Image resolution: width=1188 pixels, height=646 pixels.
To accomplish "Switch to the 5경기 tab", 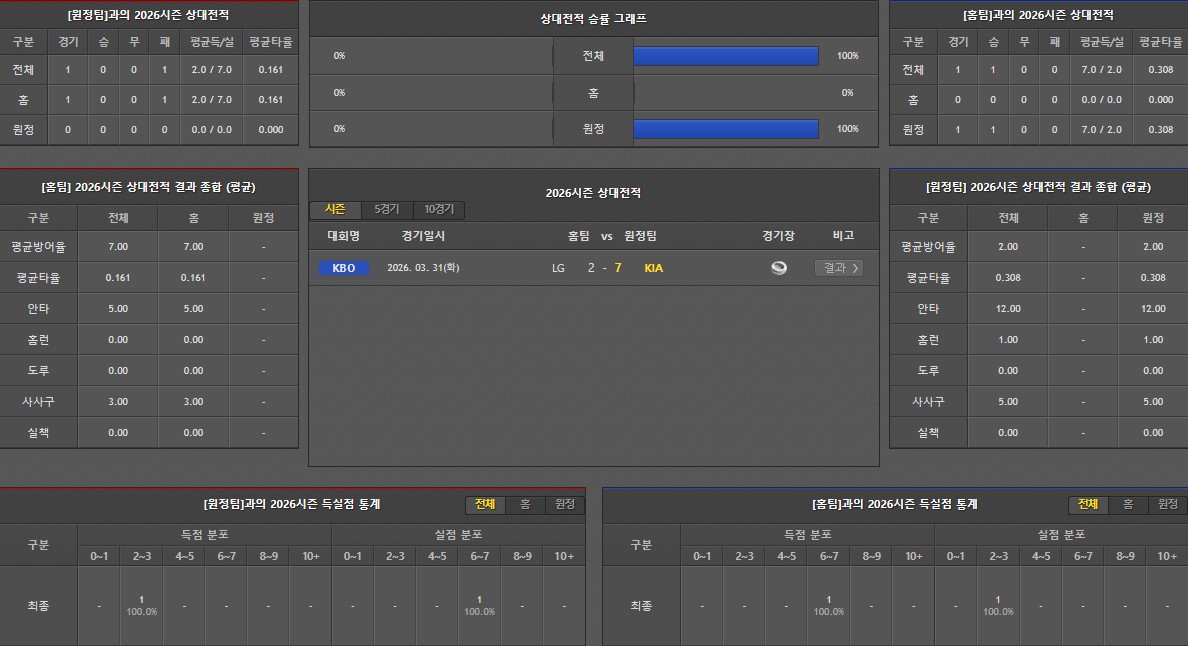I will [386, 209].
